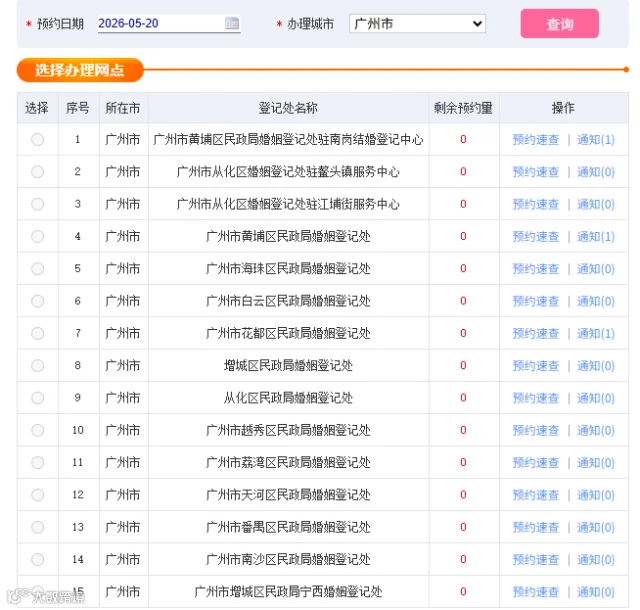
Task: Click 预约速查 for 白云区 row
Action: tap(536, 301)
